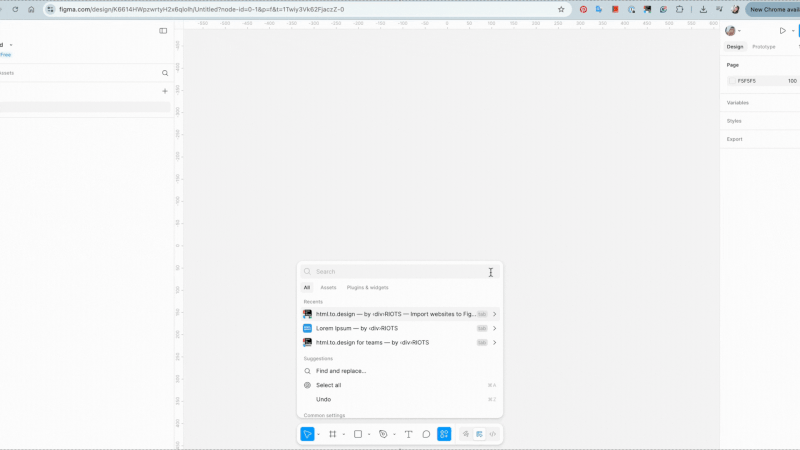Viewport: 800px width, 450px height.
Task: Bookmark this page with star icon
Action: tap(561, 9)
